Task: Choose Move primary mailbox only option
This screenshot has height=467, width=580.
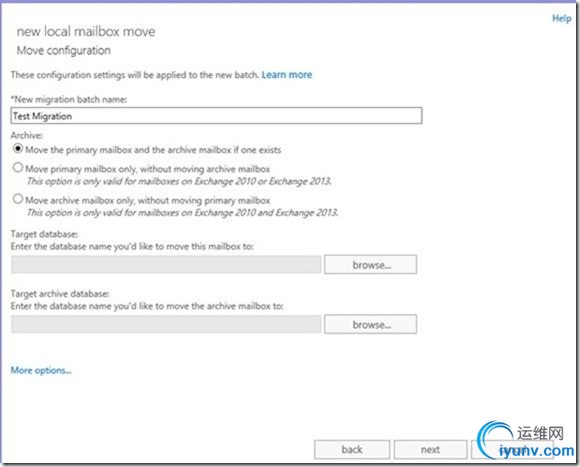Action: [17, 167]
